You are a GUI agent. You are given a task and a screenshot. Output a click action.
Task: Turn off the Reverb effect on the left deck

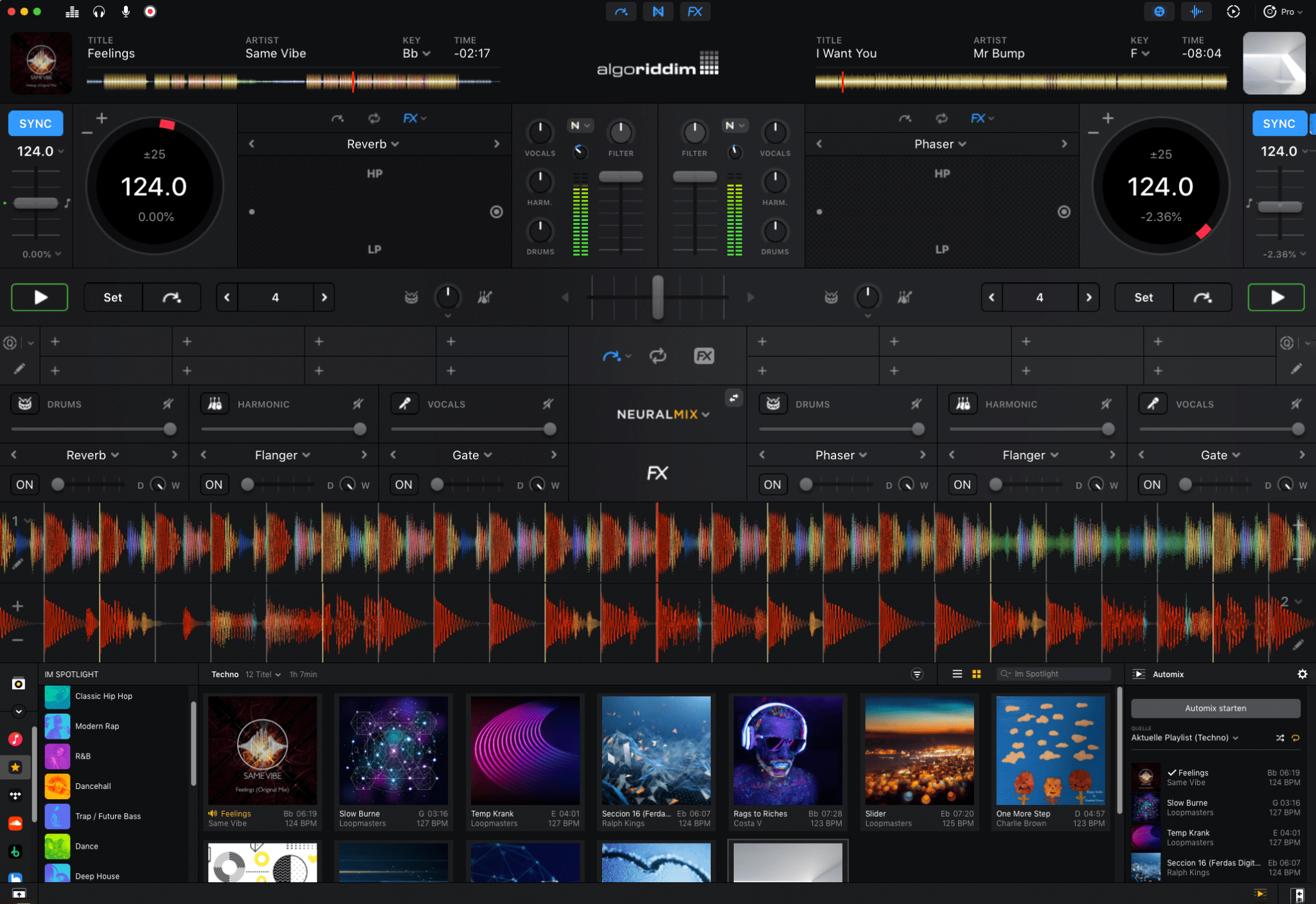pos(24,484)
